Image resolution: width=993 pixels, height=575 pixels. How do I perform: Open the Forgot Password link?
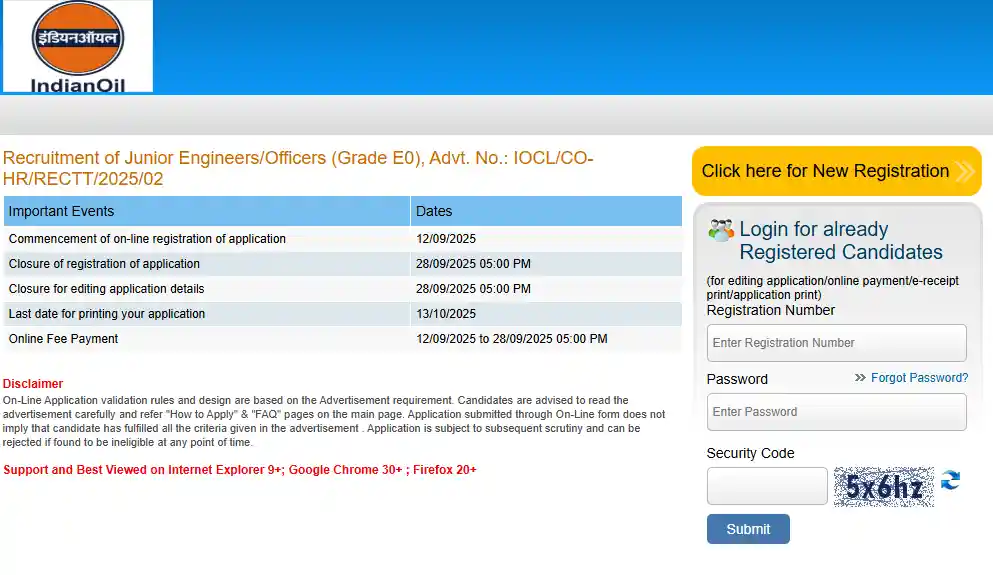click(919, 378)
